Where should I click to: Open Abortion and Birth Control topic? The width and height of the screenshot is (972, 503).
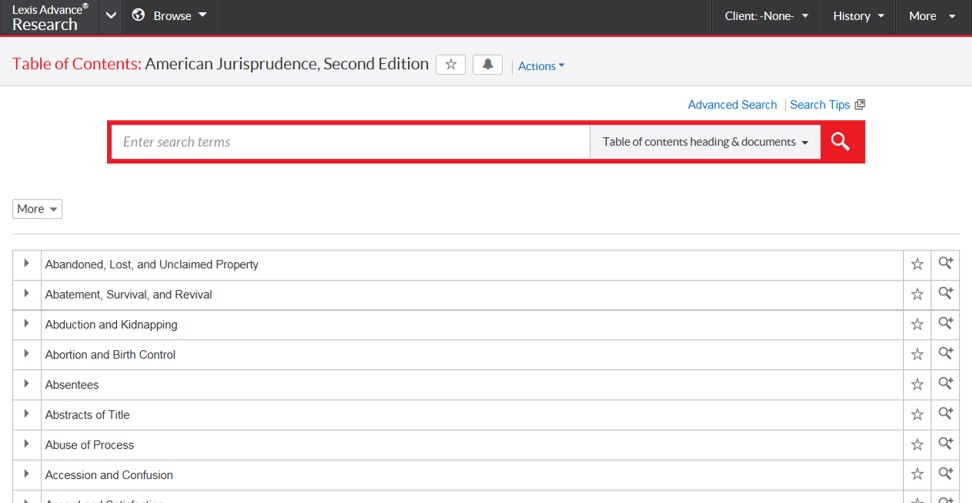[x=110, y=355]
